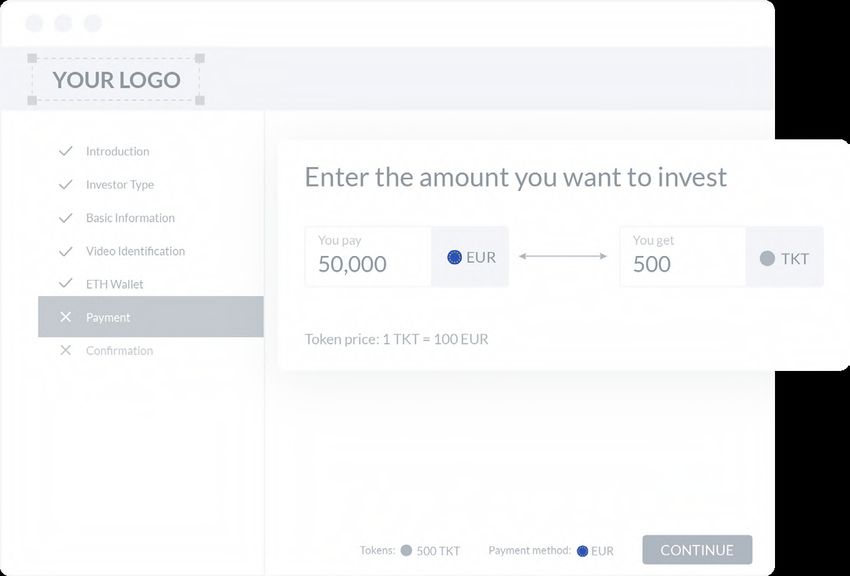Open the EUR currency selector
The image size is (850, 576).
[x=470, y=256]
